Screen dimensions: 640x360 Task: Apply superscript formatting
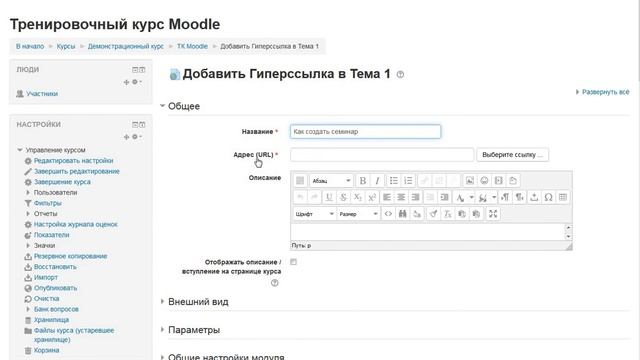[372, 197]
